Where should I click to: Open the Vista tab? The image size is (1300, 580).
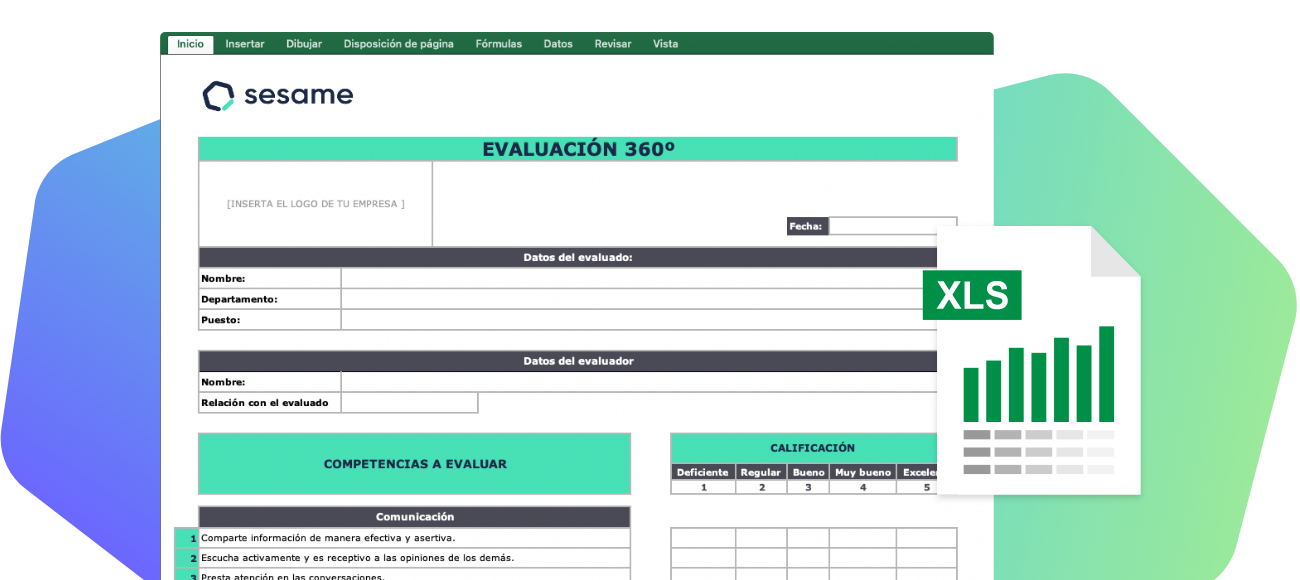click(666, 44)
